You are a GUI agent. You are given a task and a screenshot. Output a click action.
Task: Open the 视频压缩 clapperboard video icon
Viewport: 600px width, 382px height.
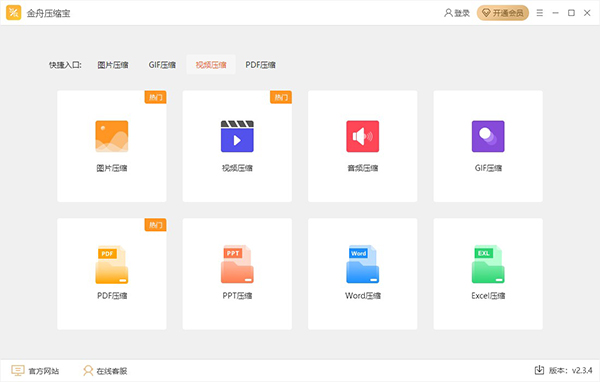tap(237, 136)
